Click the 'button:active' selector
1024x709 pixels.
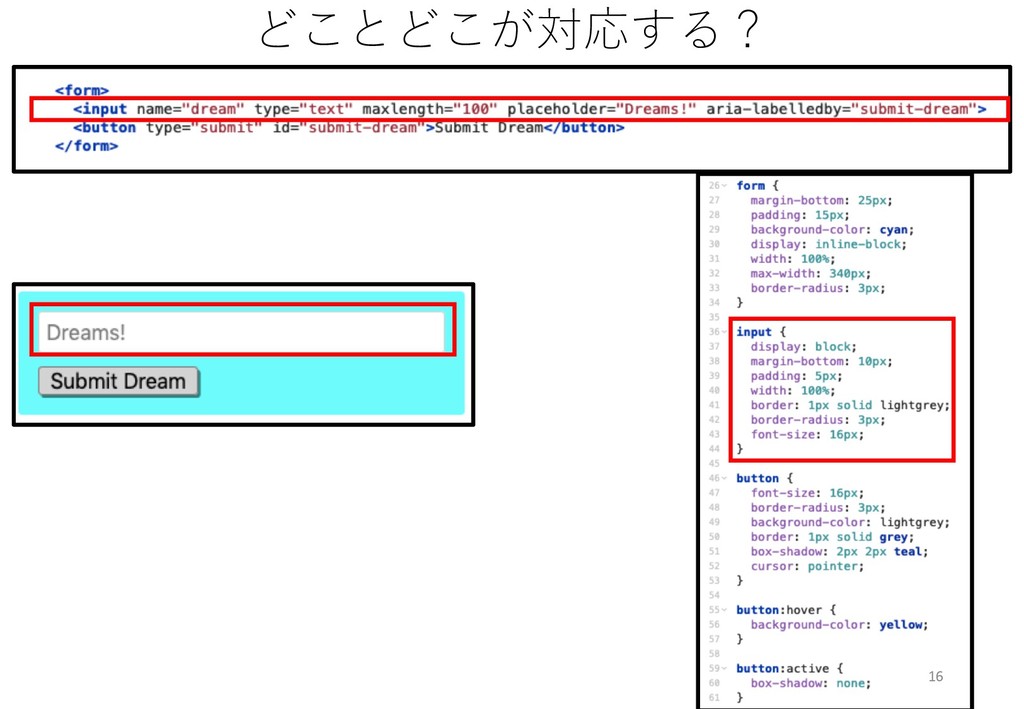[782, 669]
